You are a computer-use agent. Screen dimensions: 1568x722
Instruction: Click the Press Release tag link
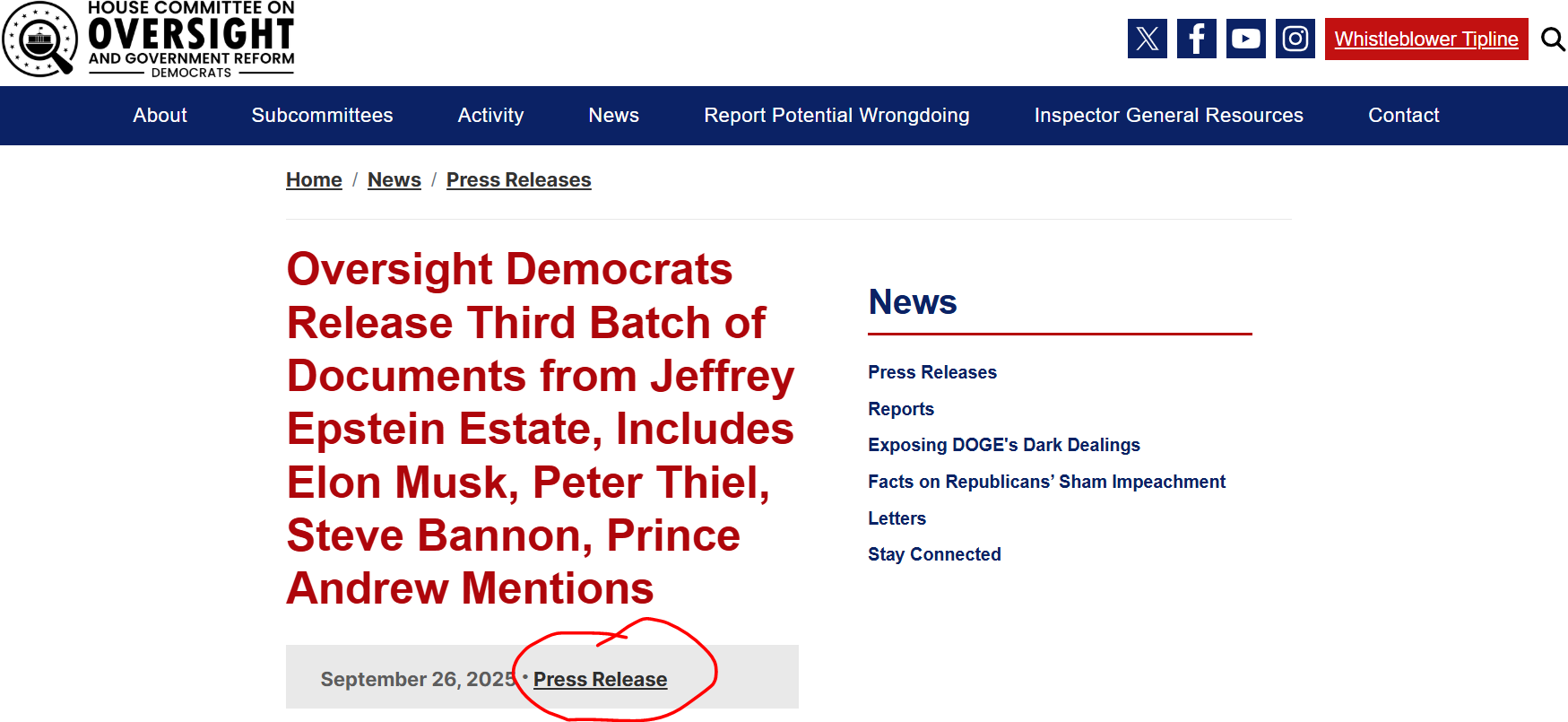point(600,680)
